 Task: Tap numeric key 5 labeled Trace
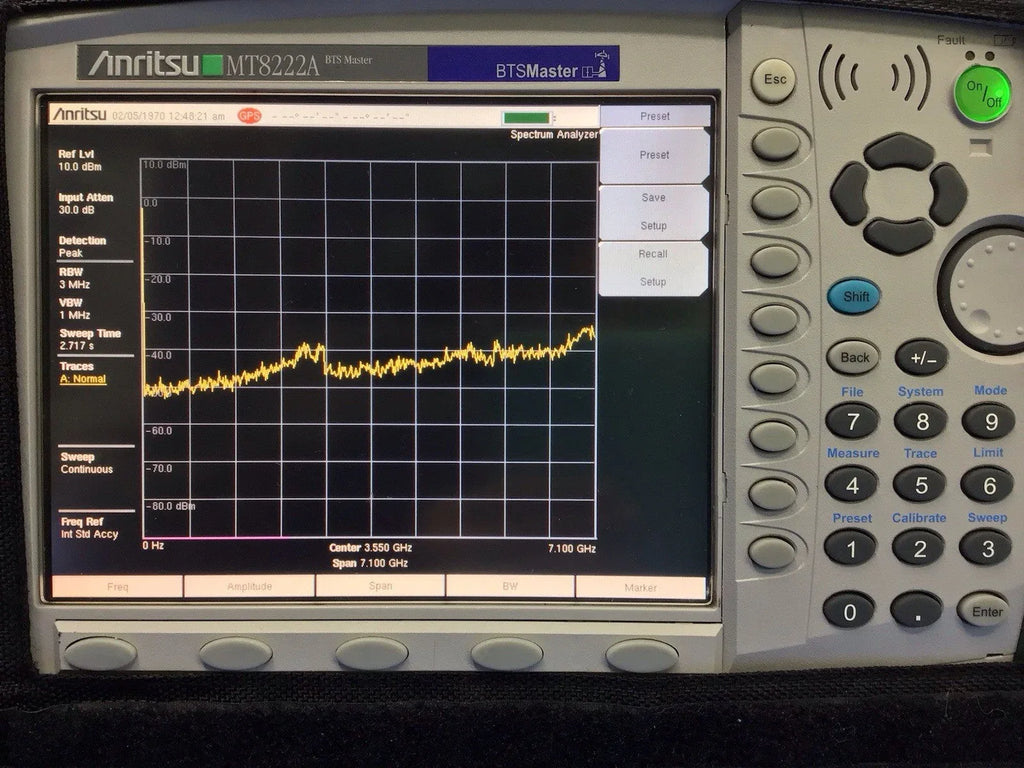point(920,485)
